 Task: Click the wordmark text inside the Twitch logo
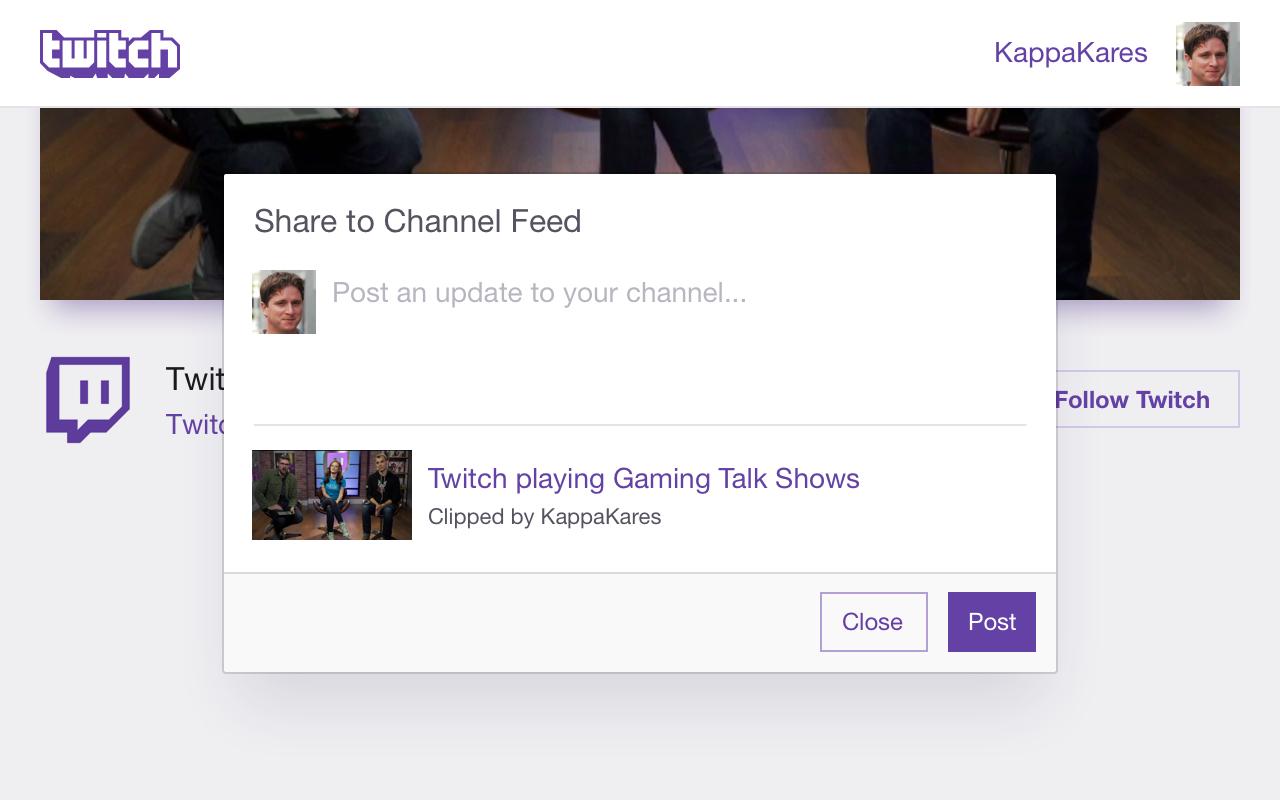110,53
